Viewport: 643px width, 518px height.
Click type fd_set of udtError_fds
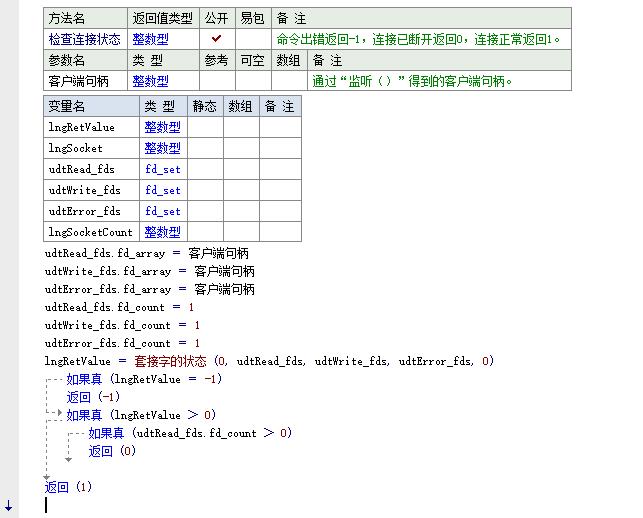click(x=162, y=211)
